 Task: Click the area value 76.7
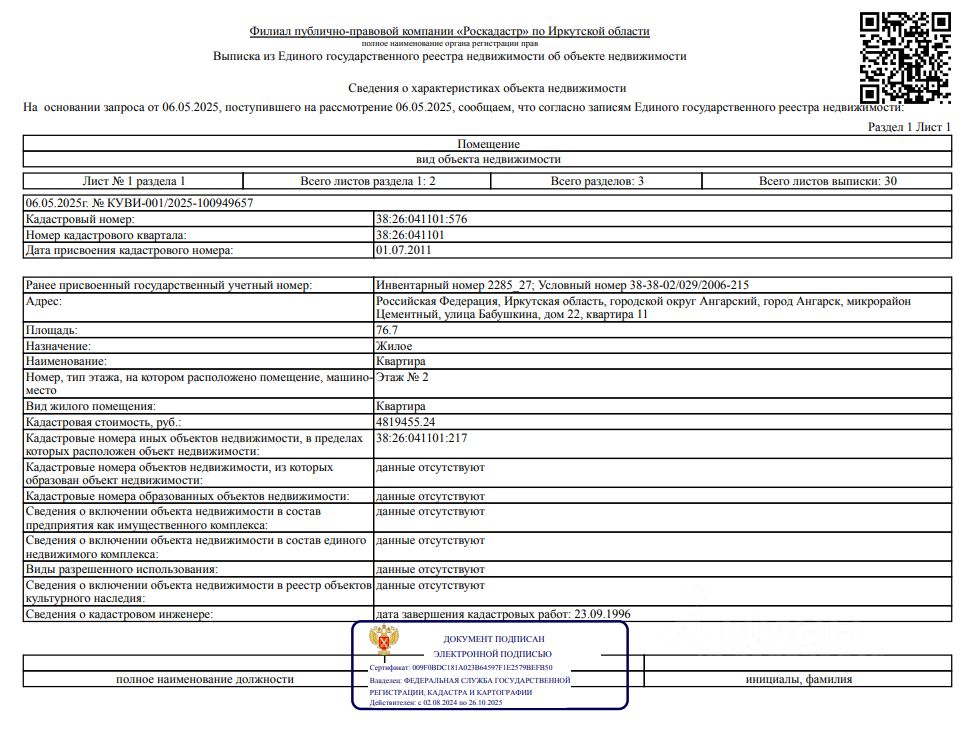coord(386,330)
